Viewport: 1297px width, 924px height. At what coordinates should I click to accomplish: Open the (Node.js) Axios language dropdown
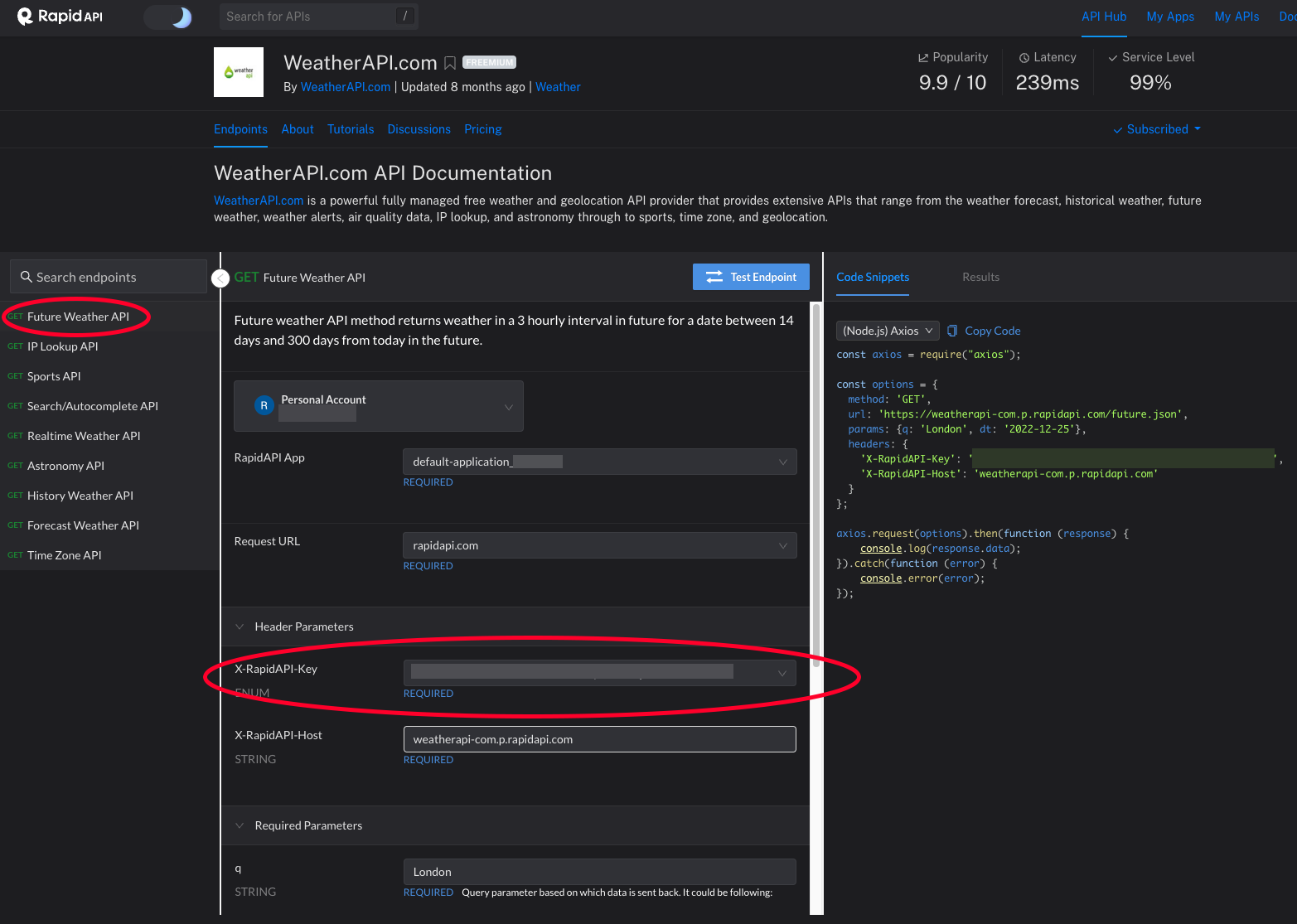pos(887,331)
